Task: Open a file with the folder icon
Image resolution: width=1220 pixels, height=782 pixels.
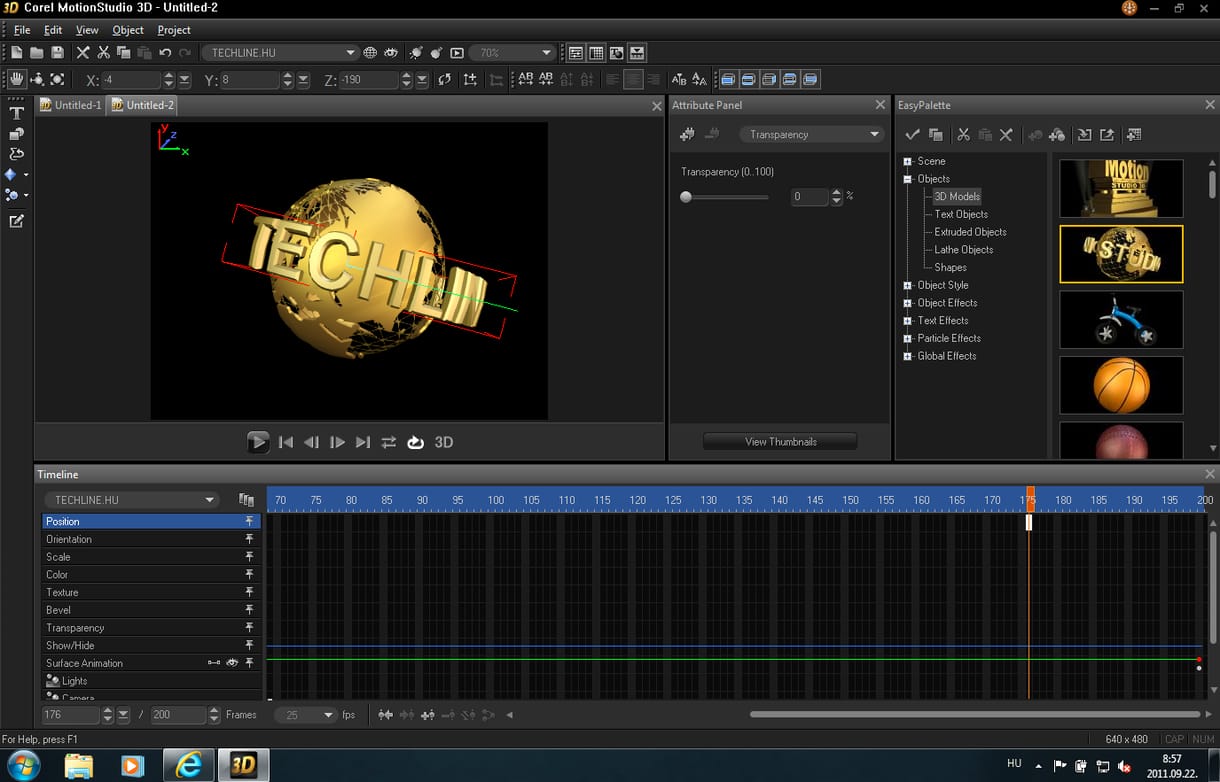Action: (x=37, y=53)
